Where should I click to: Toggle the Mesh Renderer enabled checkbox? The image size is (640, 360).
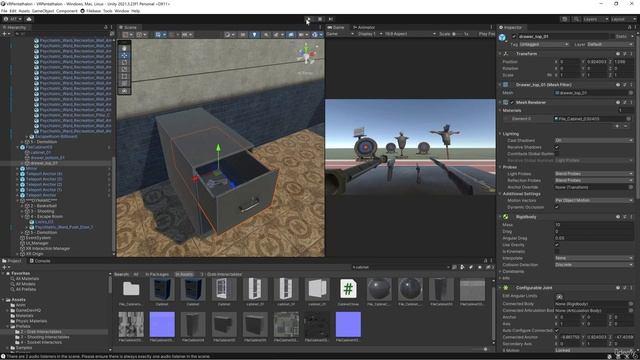click(512, 102)
